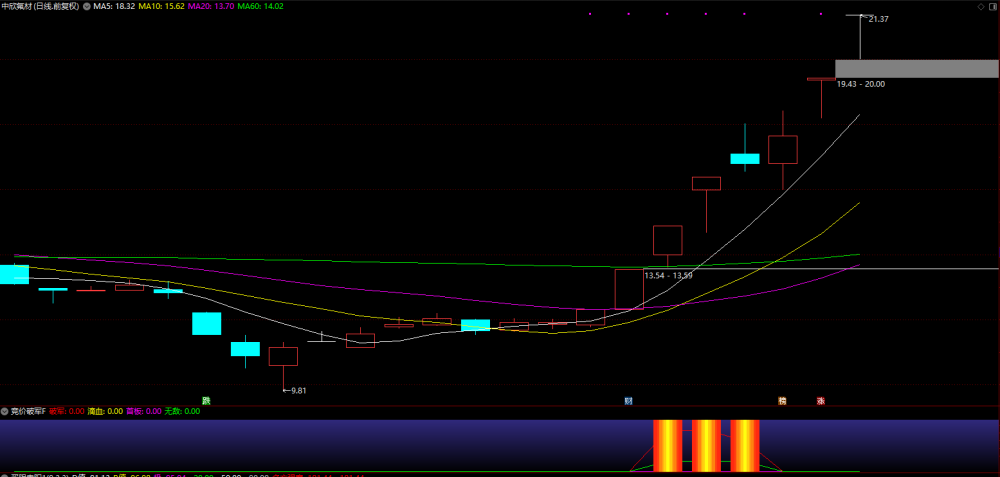Screen dimensions: 1000x477
Task: Click the 中欣氟材 daily chart title
Action: coord(40,6)
